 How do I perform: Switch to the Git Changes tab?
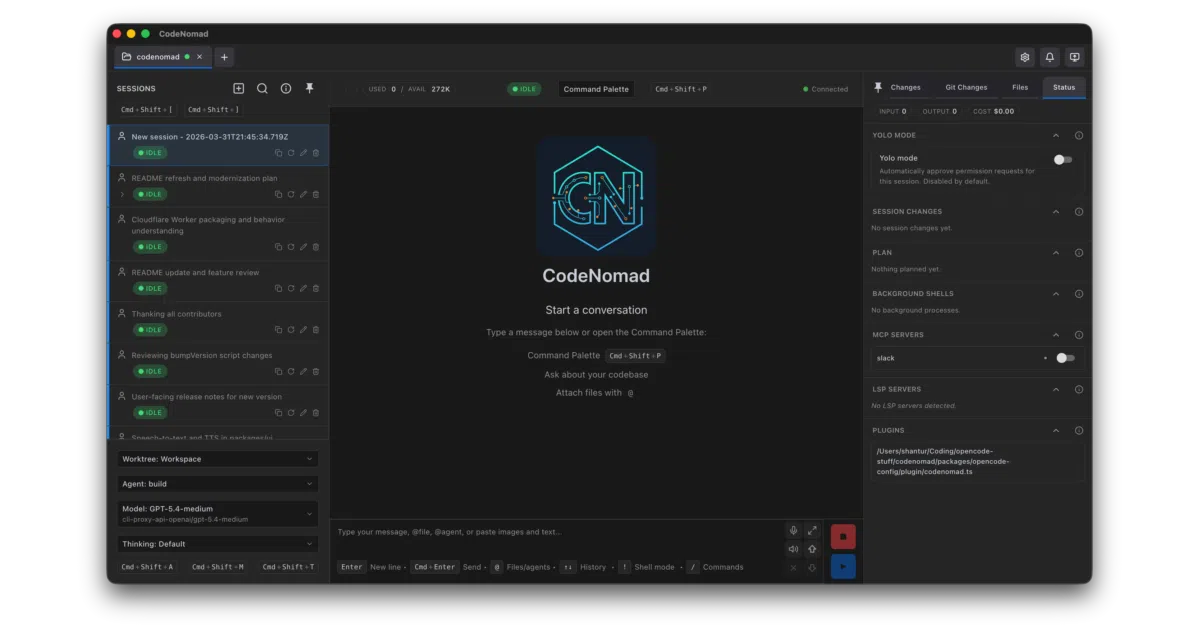point(966,88)
